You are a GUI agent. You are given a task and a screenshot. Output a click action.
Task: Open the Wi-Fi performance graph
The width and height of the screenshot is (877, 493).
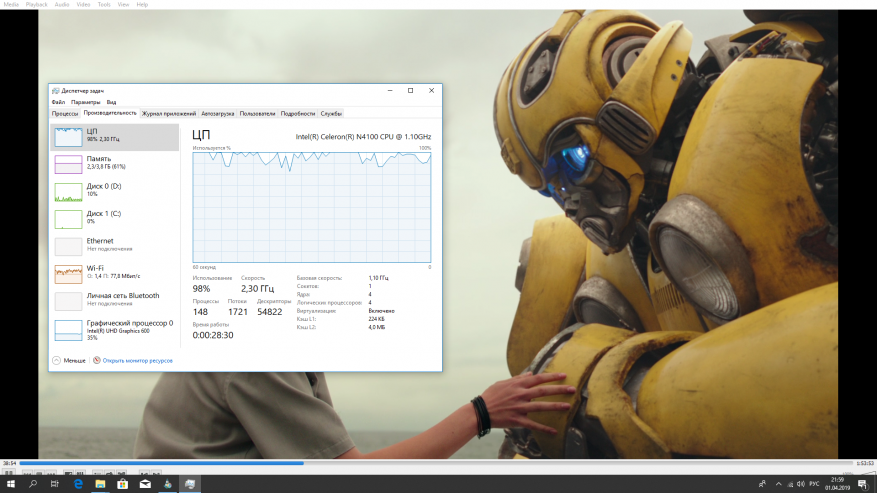click(x=100, y=271)
